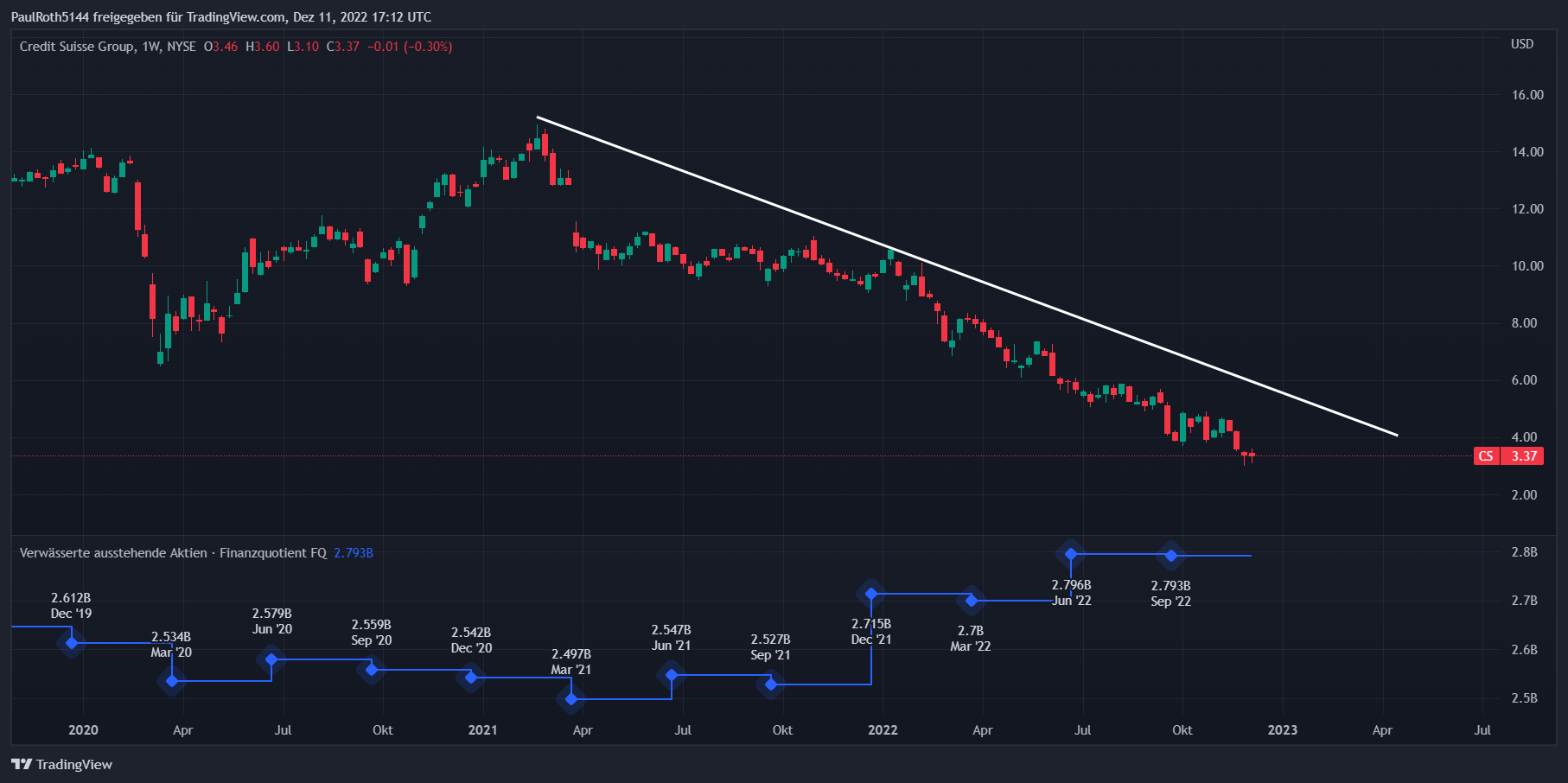1568x783 pixels.
Task: Click the 2020 label on time axis
Action: pos(83,730)
